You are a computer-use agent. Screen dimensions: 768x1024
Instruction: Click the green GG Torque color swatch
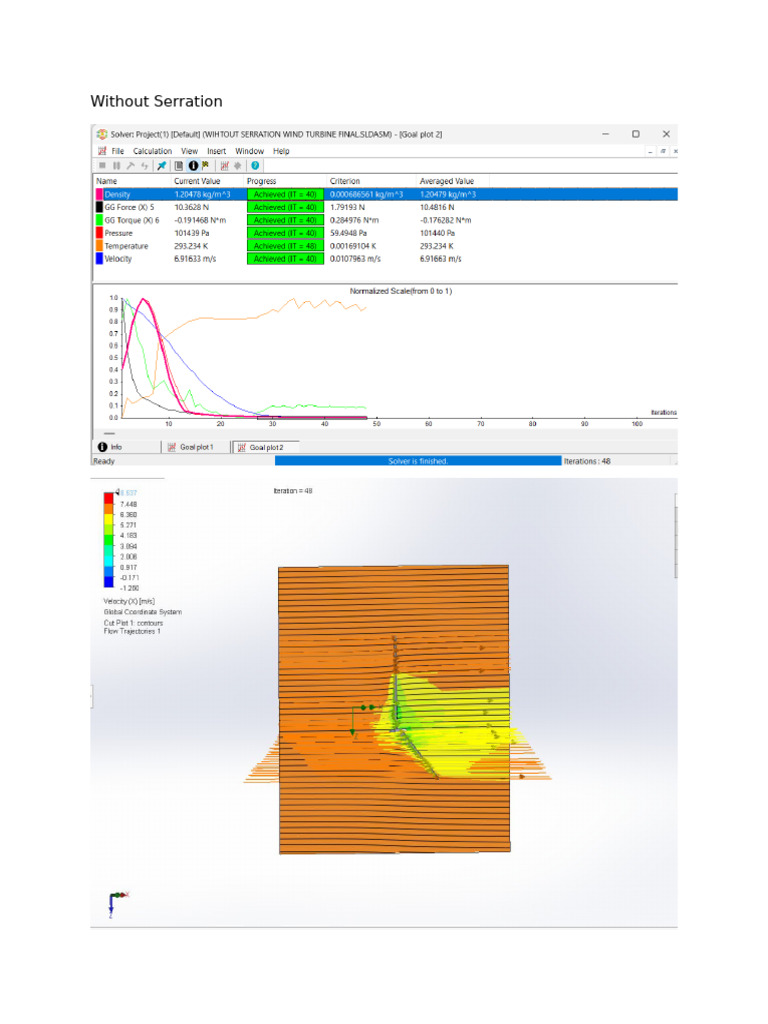(99, 220)
